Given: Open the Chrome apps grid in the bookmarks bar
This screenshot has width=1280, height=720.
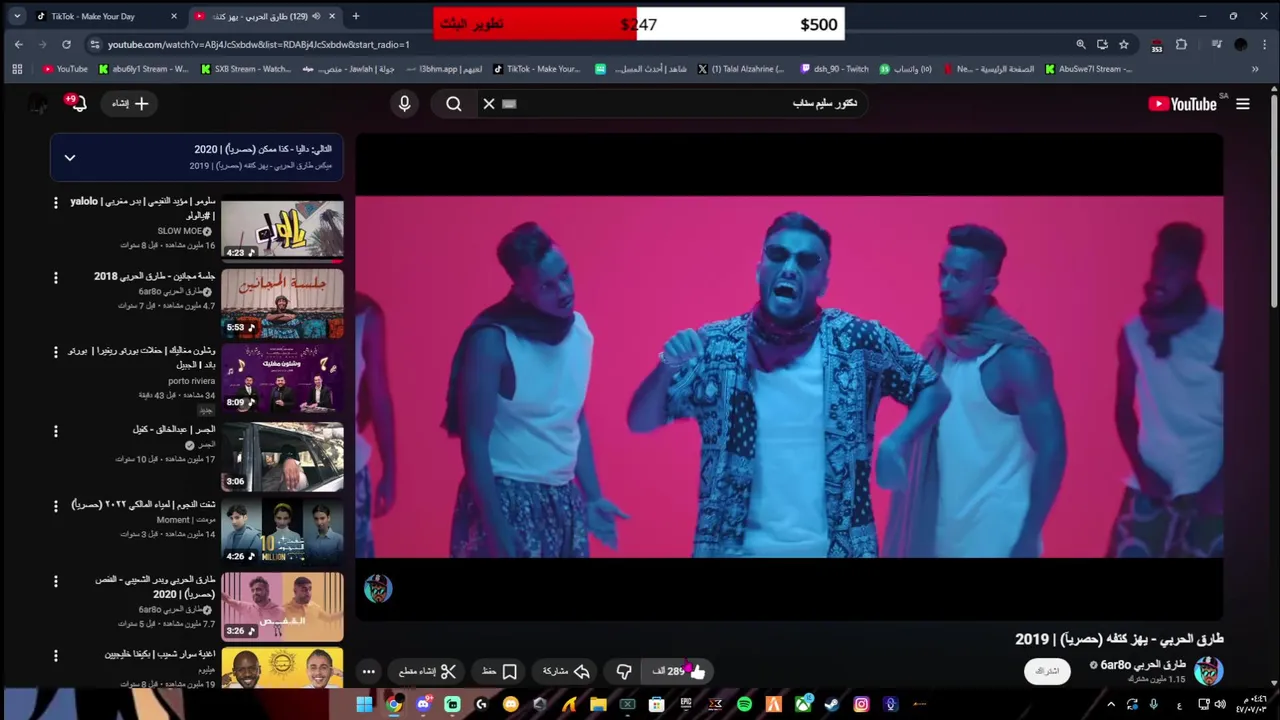Looking at the screenshot, I should 17,69.
